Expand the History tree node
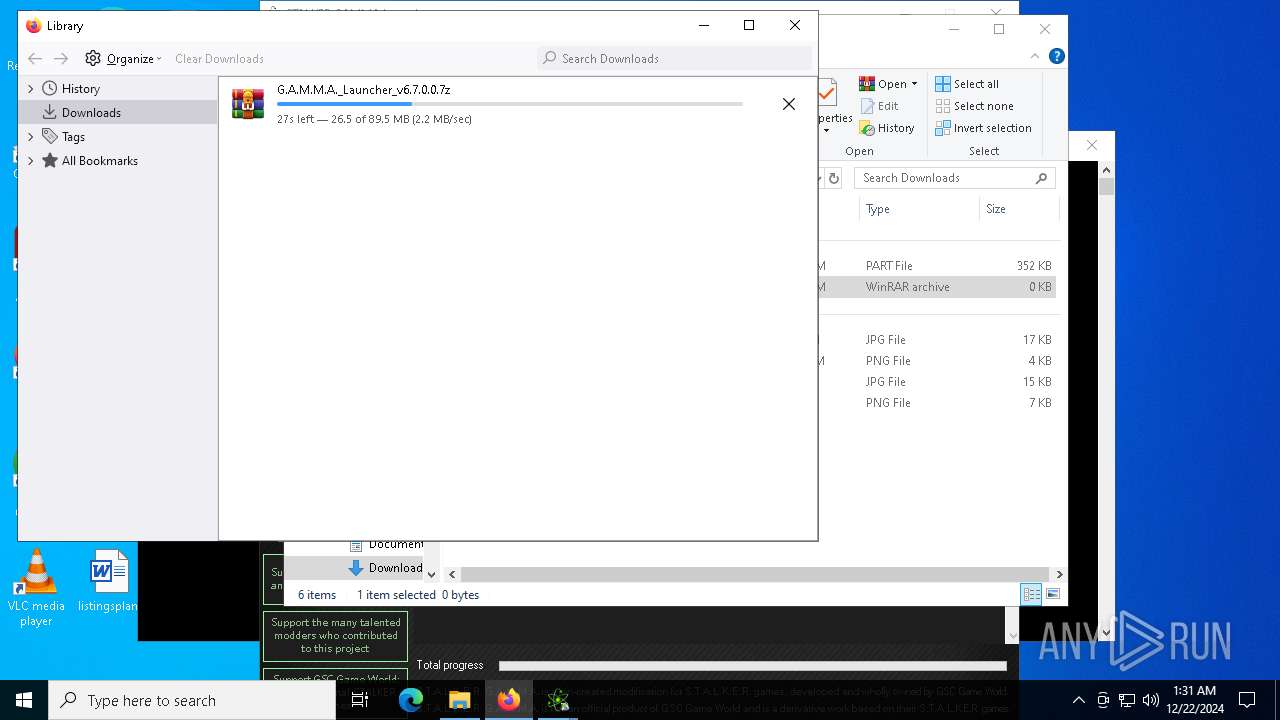Screen dimensions: 1280x720 (30, 89)
